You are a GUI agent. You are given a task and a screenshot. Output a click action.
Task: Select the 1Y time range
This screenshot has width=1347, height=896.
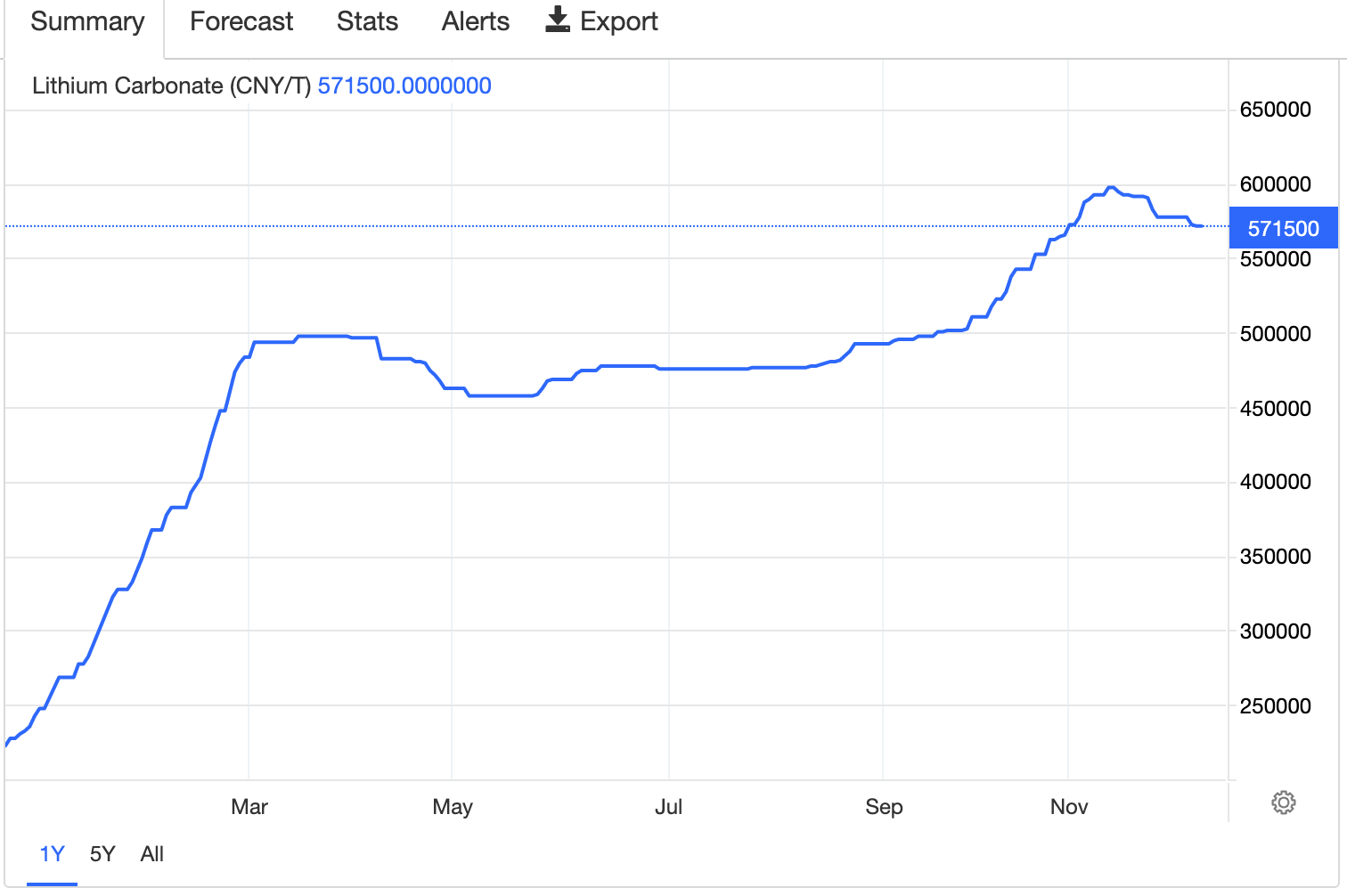[x=53, y=854]
